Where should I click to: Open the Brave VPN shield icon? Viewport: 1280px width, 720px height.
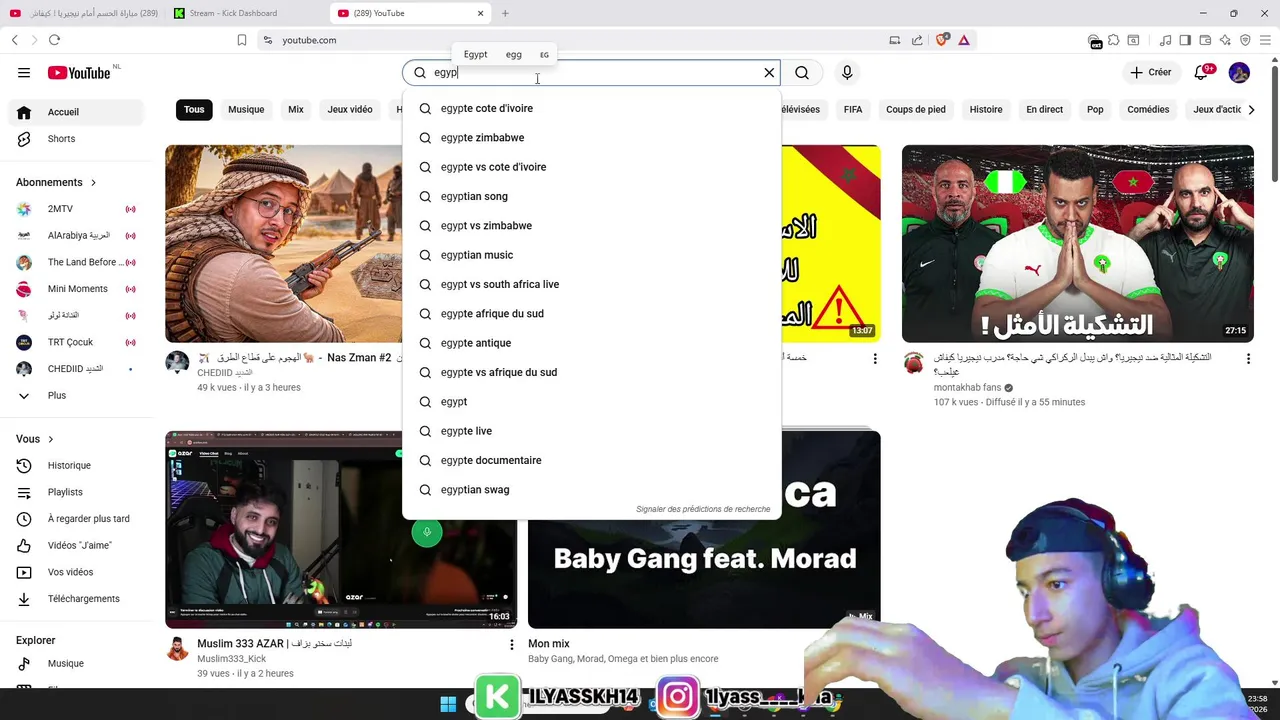(x=1245, y=40)
